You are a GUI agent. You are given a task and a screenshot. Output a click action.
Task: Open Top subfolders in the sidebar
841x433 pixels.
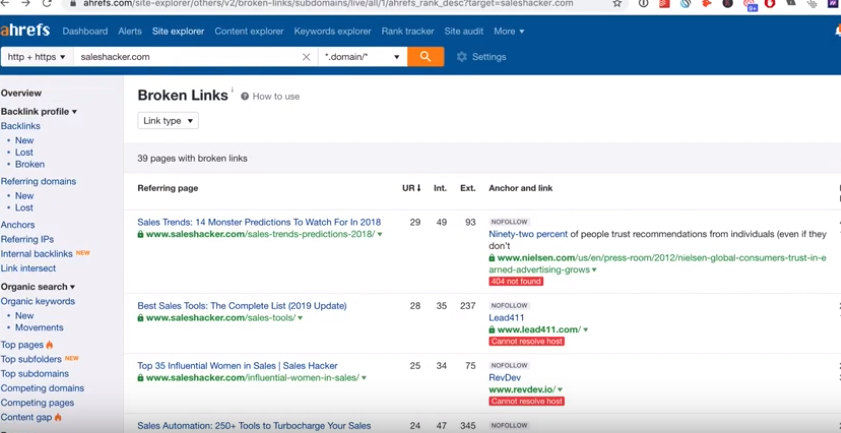pyautogui.click(x=31, y=359)
